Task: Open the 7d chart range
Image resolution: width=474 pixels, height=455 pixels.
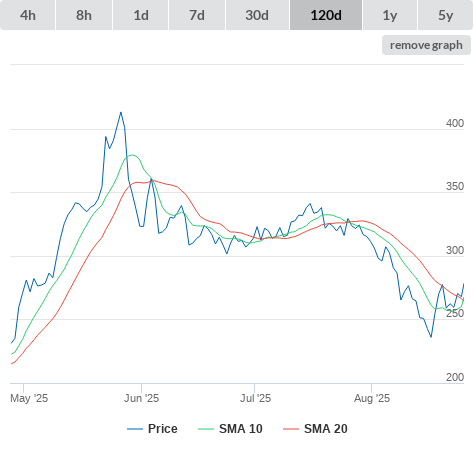Action: pyautogui.click(x=197, y=15)
